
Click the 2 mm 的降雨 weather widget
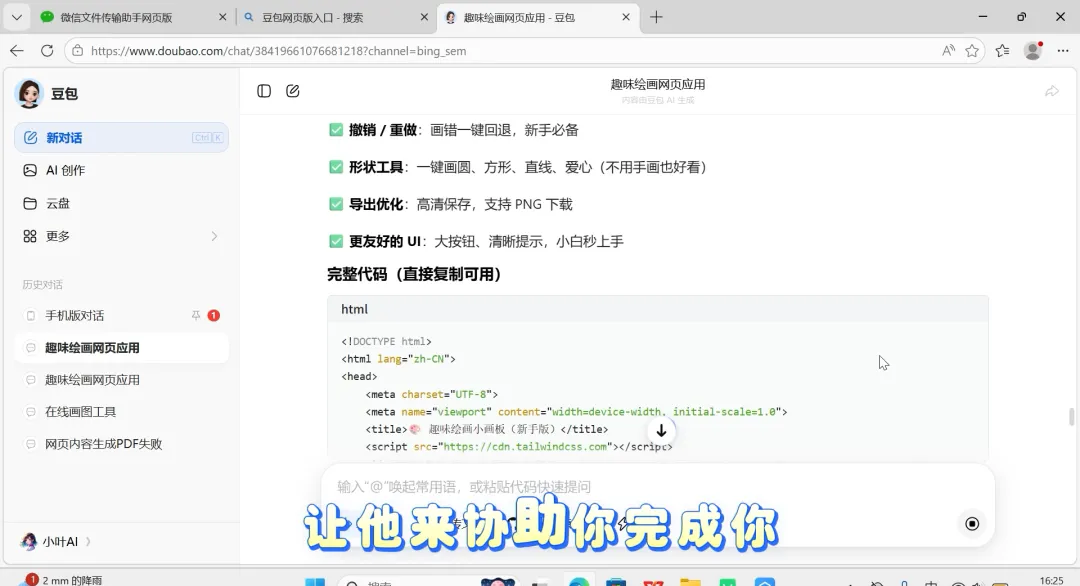62,580
